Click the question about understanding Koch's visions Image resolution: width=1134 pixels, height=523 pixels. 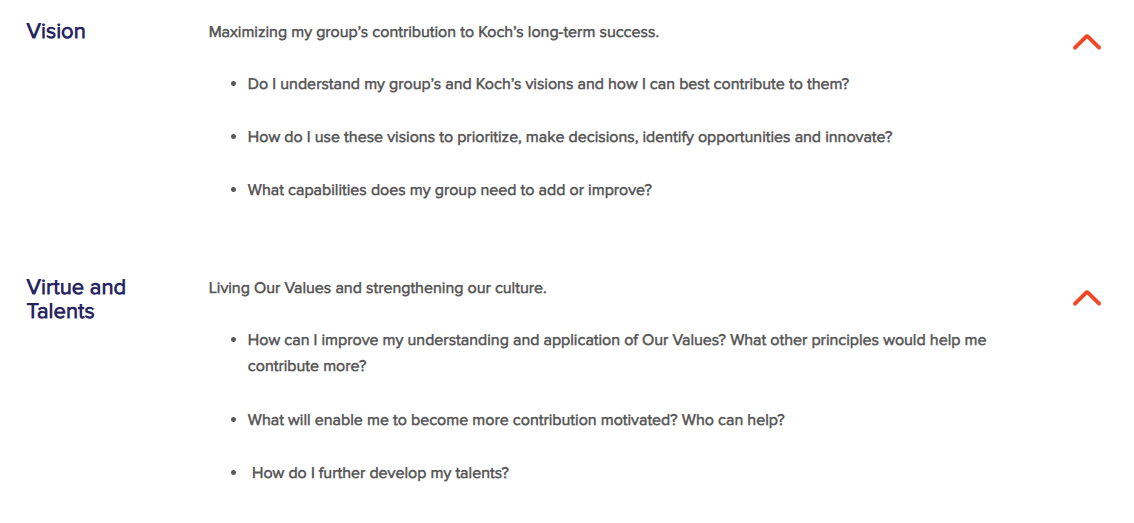click(x=547, y=84)
